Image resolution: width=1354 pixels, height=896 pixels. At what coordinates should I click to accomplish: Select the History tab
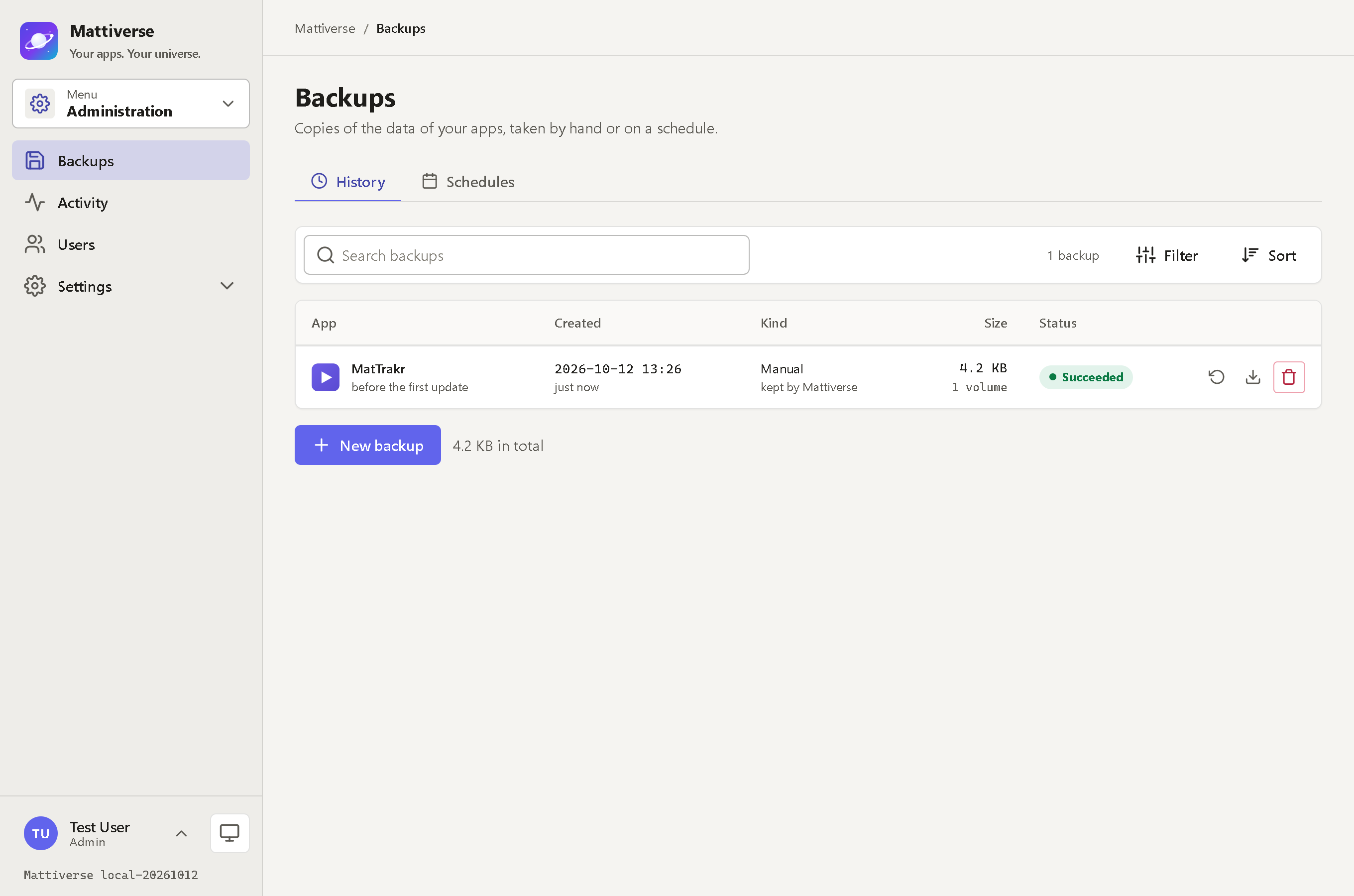[348, 182]
